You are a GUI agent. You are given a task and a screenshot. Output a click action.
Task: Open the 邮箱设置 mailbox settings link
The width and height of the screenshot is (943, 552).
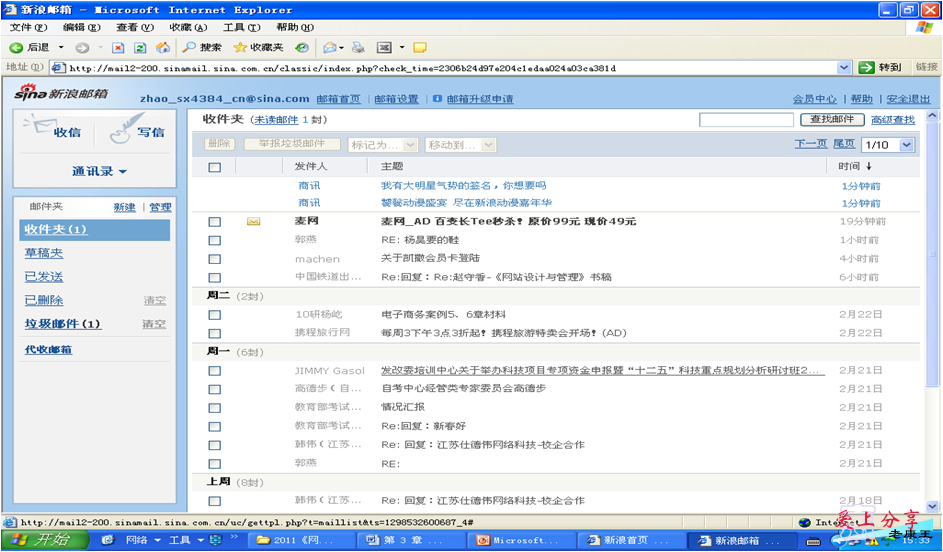396,99
